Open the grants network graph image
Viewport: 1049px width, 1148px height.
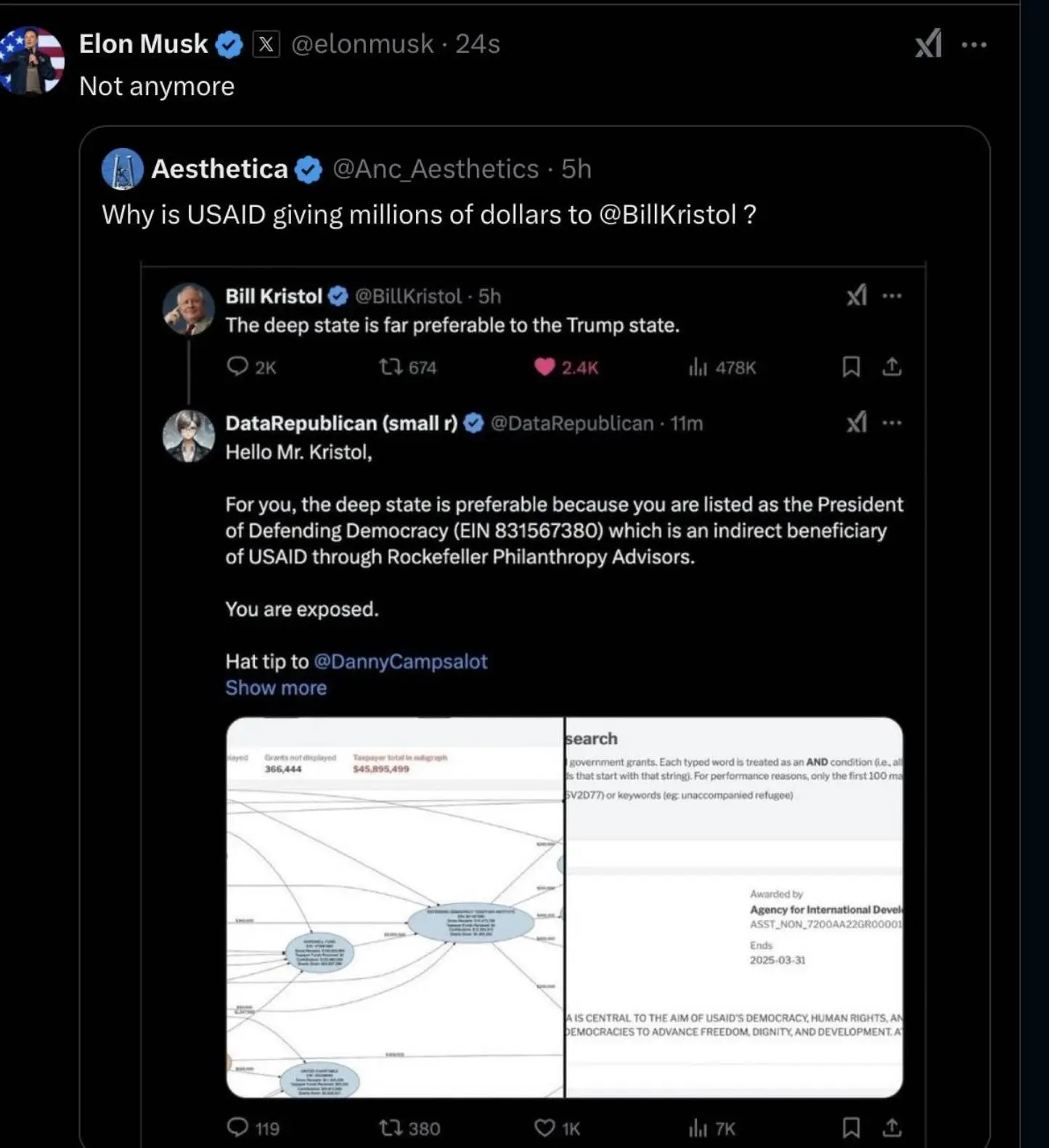pyautogui.click(x=395, y=907)
